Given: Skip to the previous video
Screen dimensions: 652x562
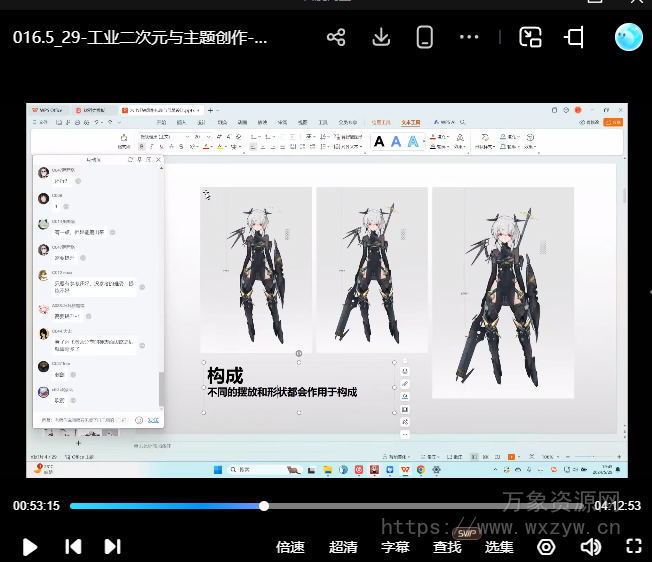Looking at the screenshot, I should 73,547.
